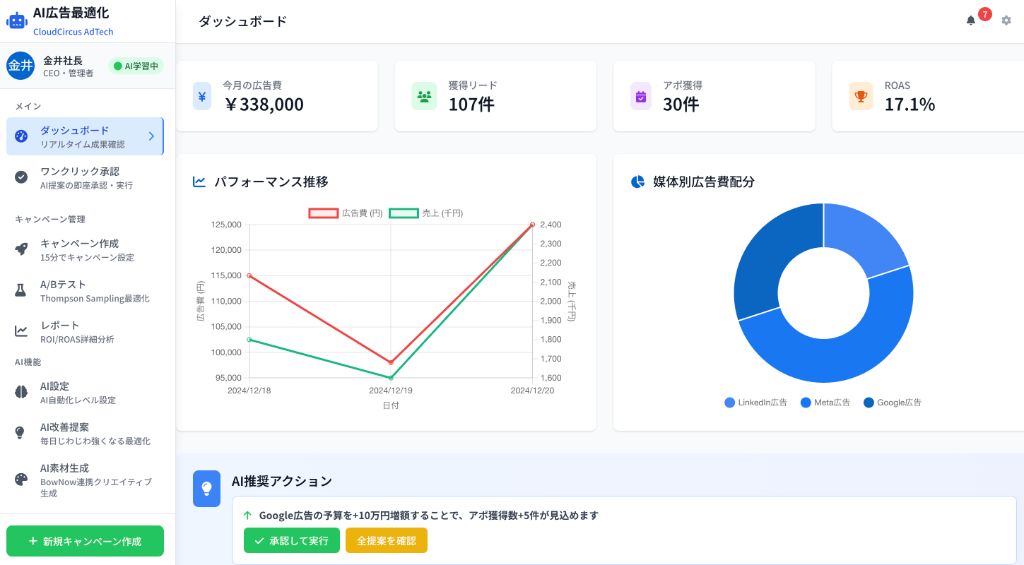1024x565 pixels.
Task: Click the 107件 value
Action: tap(472, 105)
